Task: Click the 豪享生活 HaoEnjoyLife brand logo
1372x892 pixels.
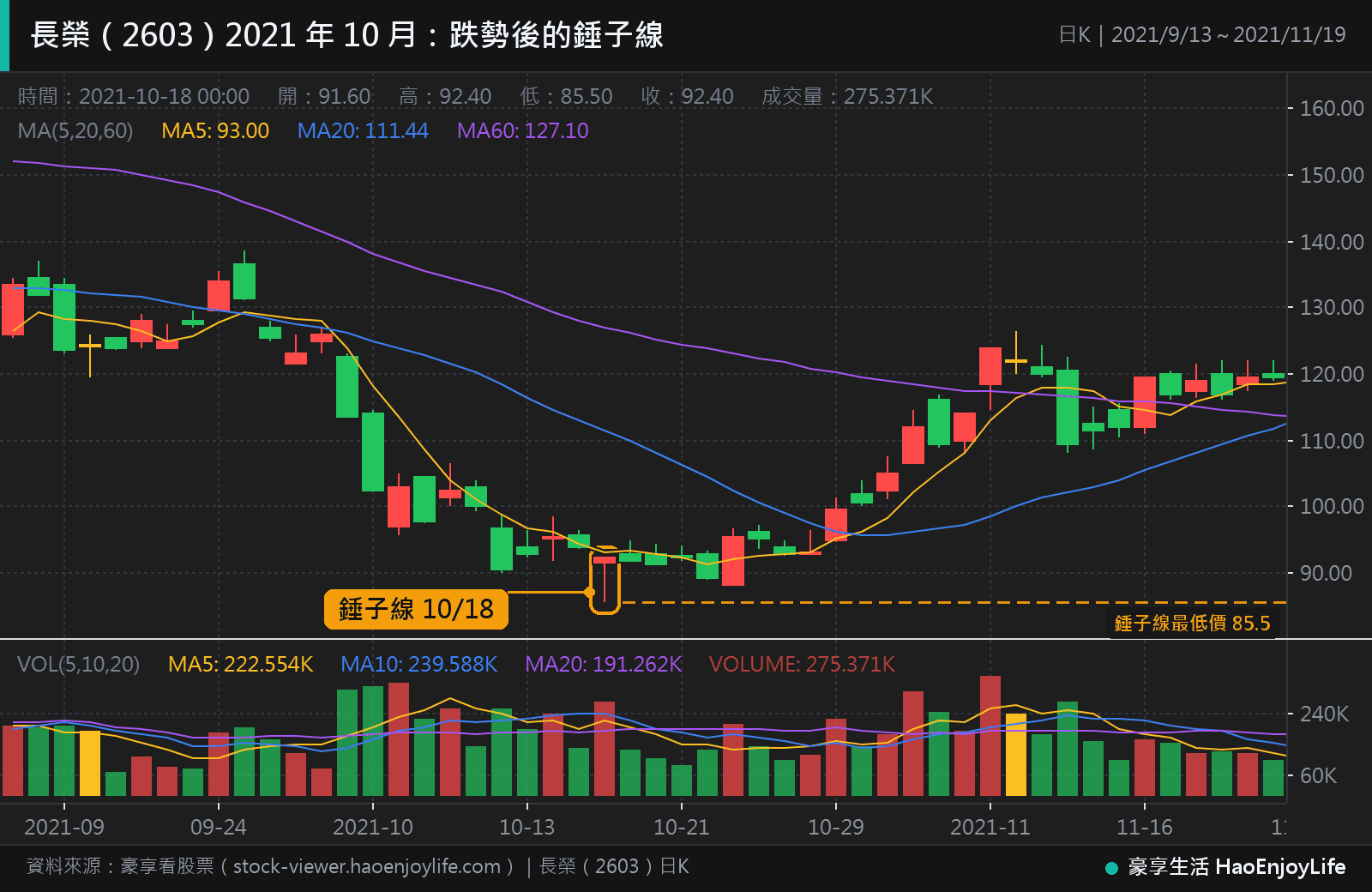Action: coord(1225,867)
